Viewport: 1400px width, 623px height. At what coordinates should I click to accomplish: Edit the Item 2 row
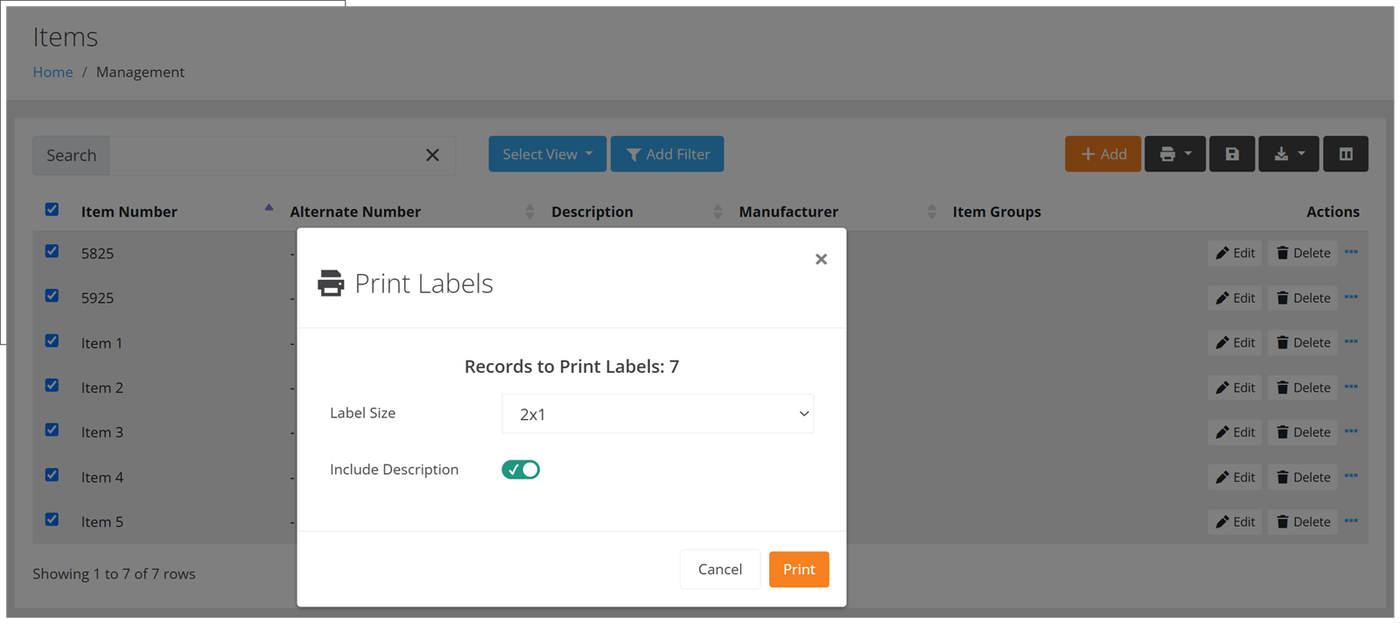click(1235, 387)
